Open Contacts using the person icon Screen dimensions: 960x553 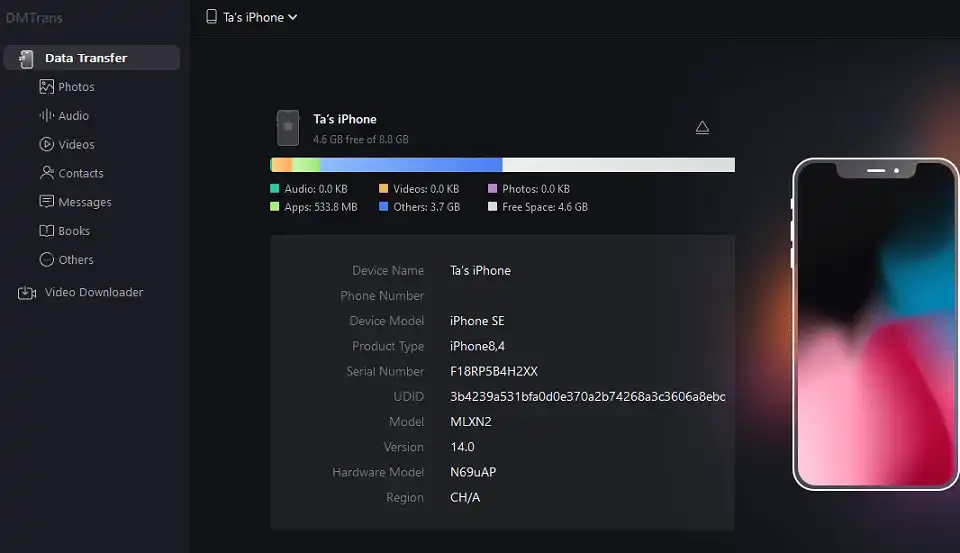pyautogui.click(x=46, y=173)
